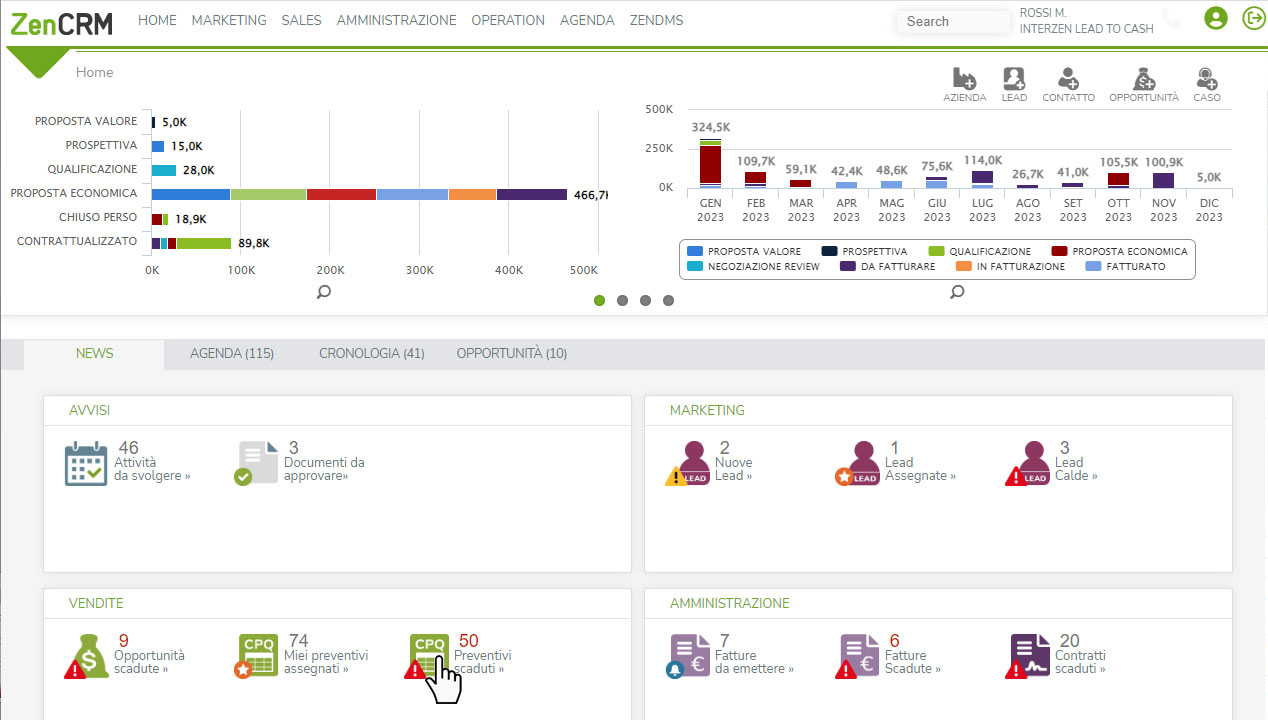Click the magnifier under the monthly chart
This screenshot has width=1268, height=720.
click(x=957, y=292)
